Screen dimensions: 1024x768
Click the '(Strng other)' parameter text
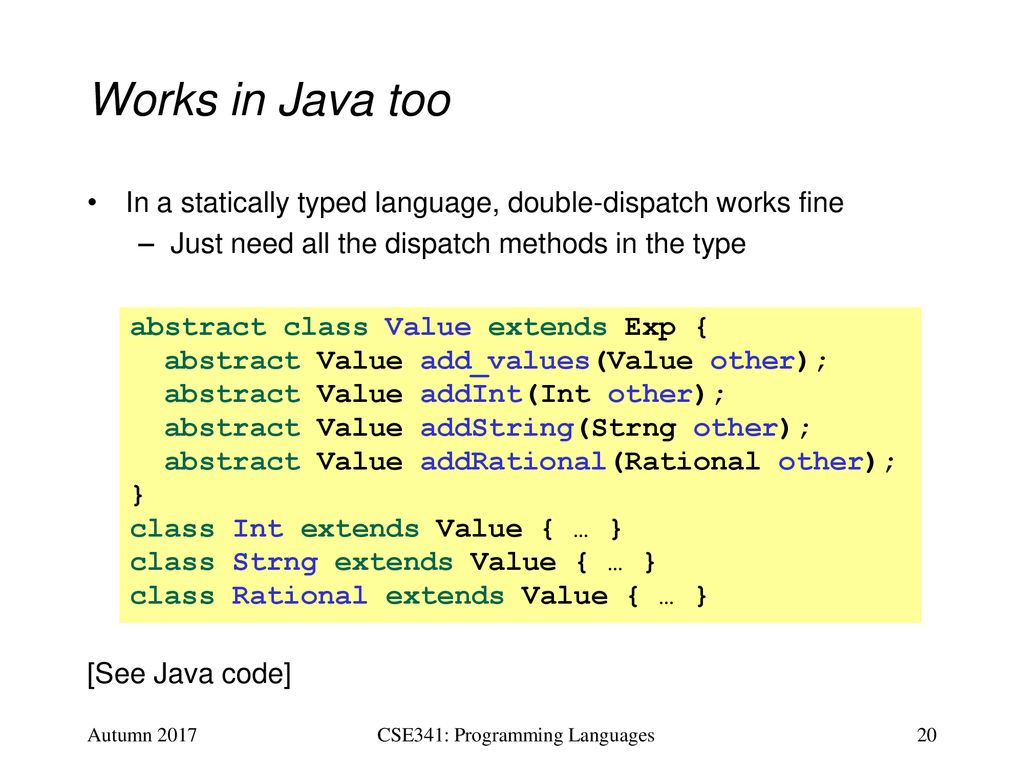click(685, 429)
